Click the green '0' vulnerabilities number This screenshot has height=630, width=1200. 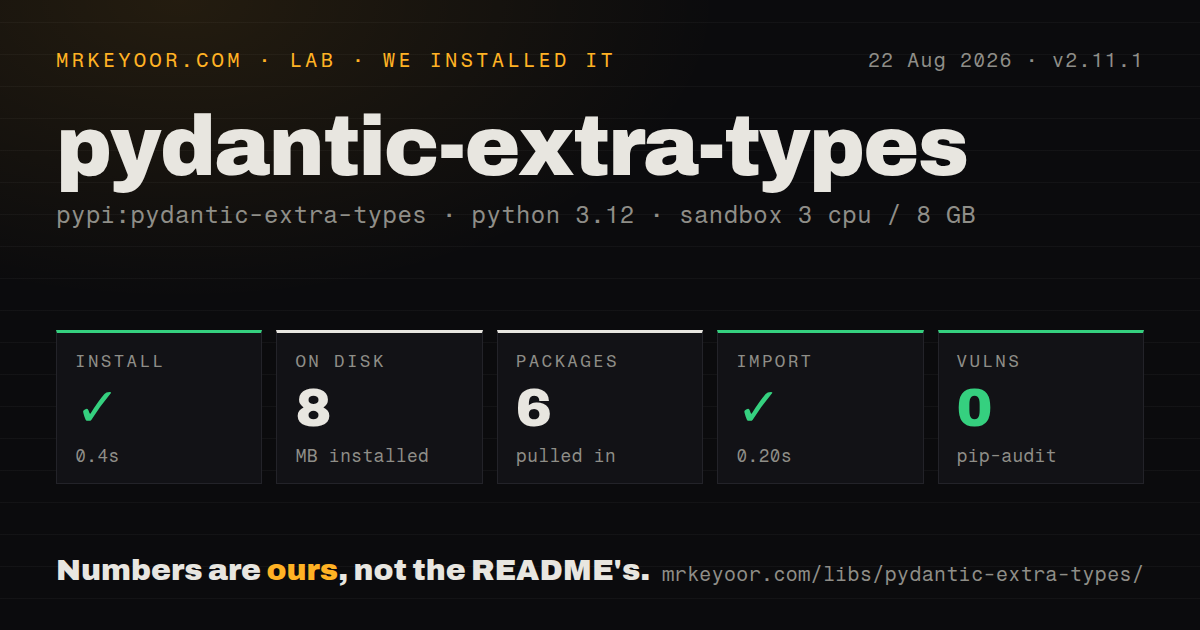975,408
